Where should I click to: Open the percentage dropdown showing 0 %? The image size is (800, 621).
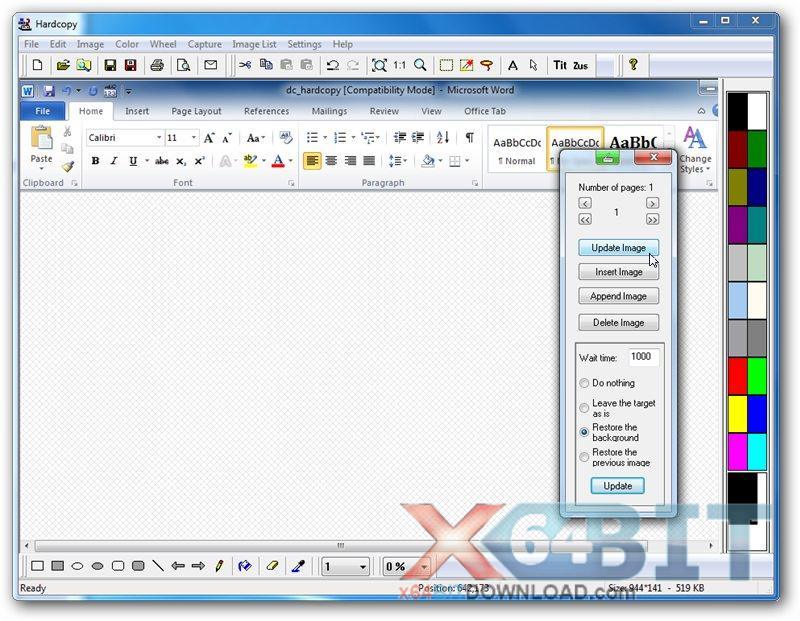[x=423, y=567]
